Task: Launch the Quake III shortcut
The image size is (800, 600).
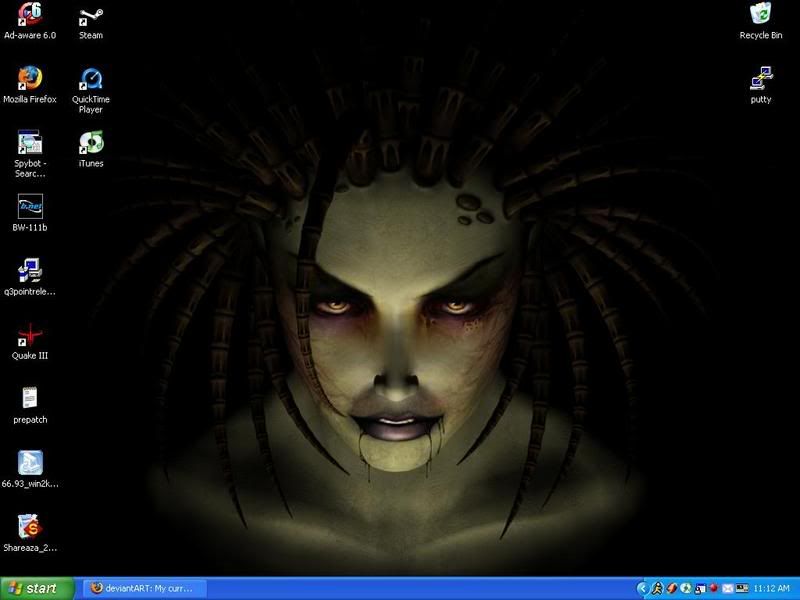Action: 30,341
